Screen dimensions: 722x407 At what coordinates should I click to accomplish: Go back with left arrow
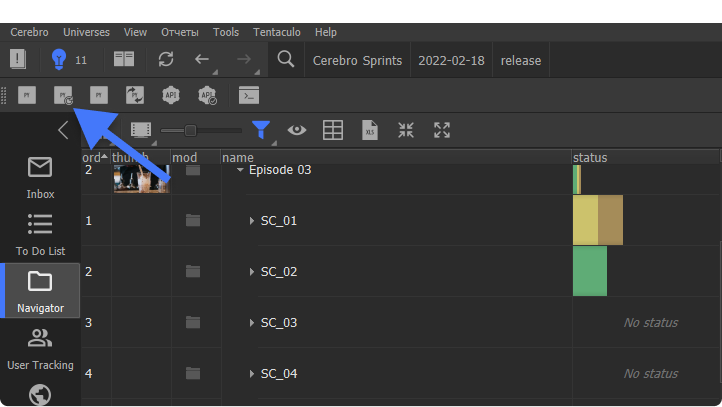[202, 59]
